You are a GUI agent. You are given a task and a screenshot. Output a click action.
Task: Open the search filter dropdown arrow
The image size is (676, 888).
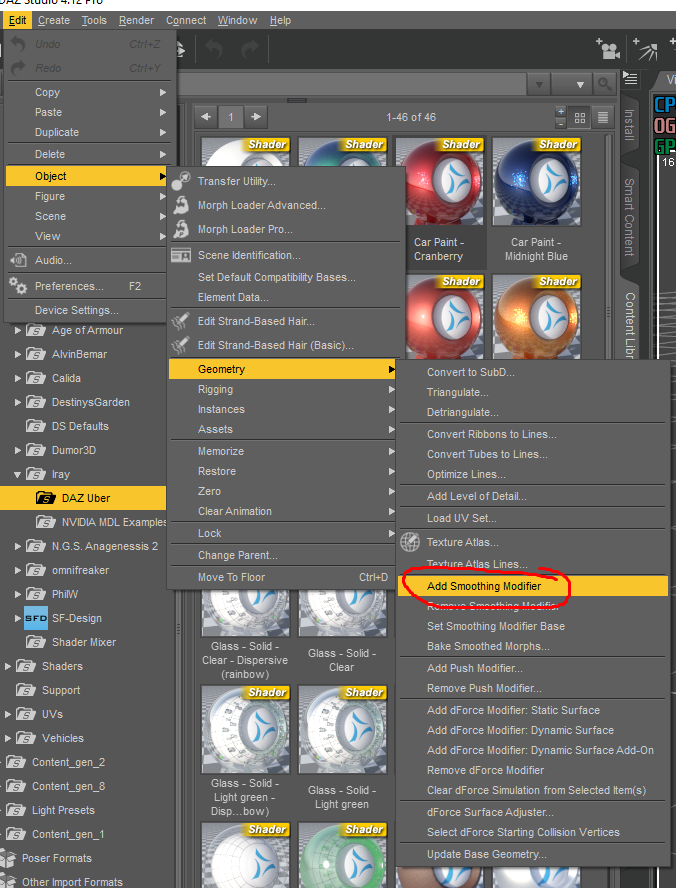pyautogui.click(x=539, y=84)
